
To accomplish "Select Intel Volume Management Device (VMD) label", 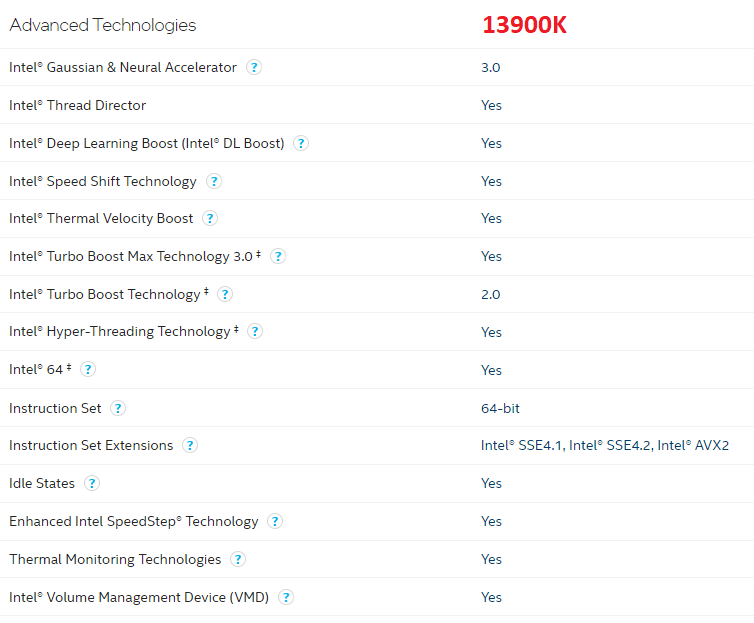I will (139, 597).
